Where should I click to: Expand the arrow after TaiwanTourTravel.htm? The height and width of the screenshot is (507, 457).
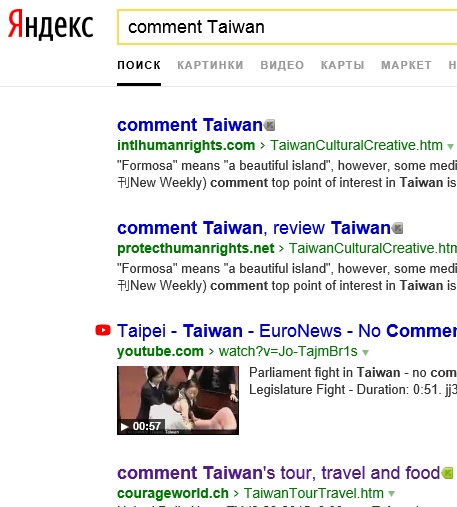pyautogui.click(x=392, y=494)
